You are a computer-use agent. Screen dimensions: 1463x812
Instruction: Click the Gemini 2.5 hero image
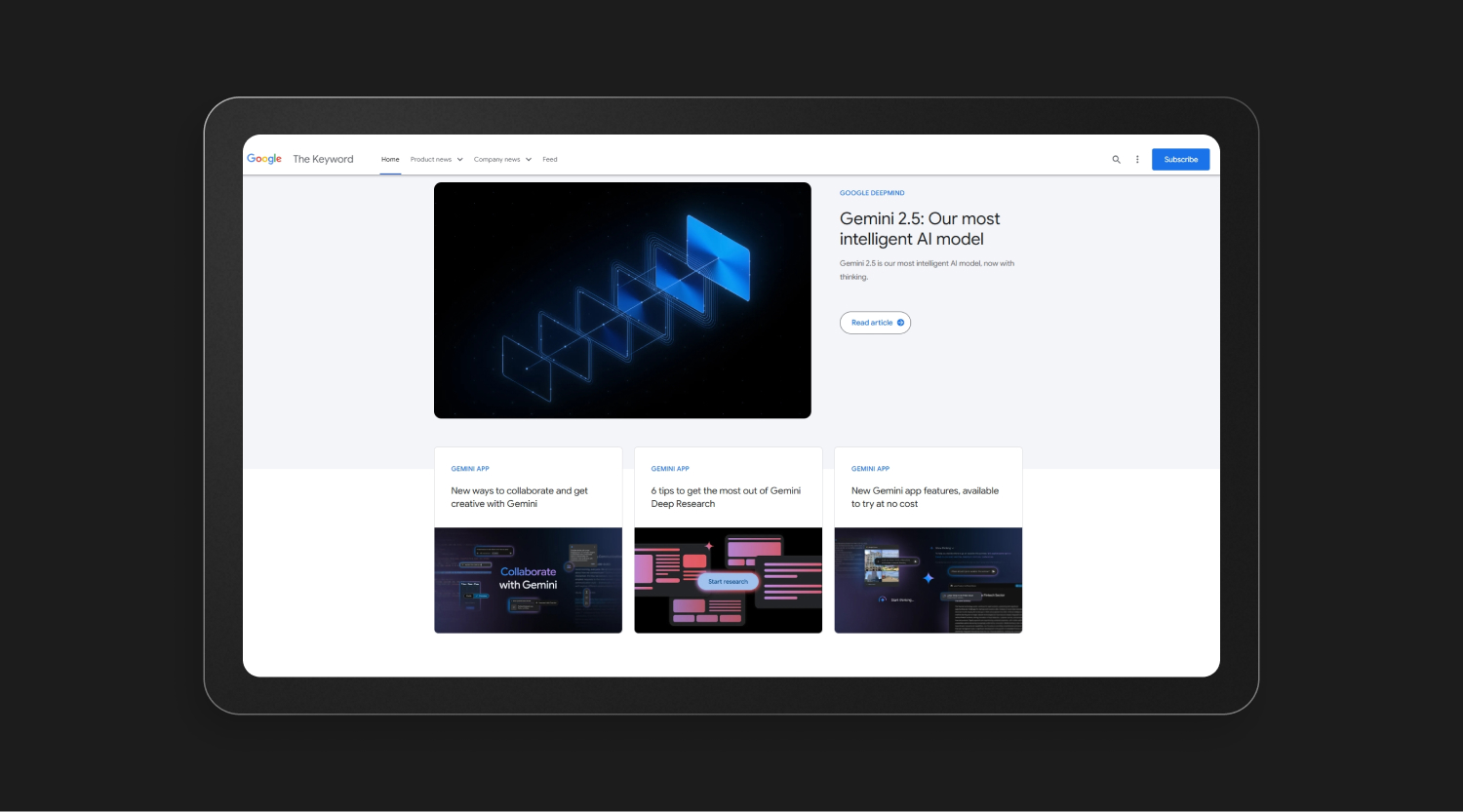point(622,300)
